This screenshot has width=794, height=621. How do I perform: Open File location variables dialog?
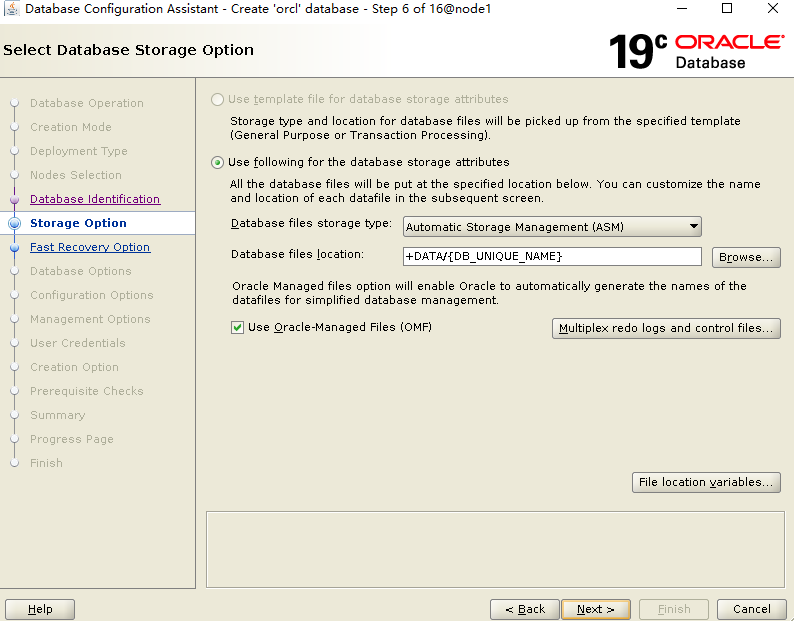[706, 482]
